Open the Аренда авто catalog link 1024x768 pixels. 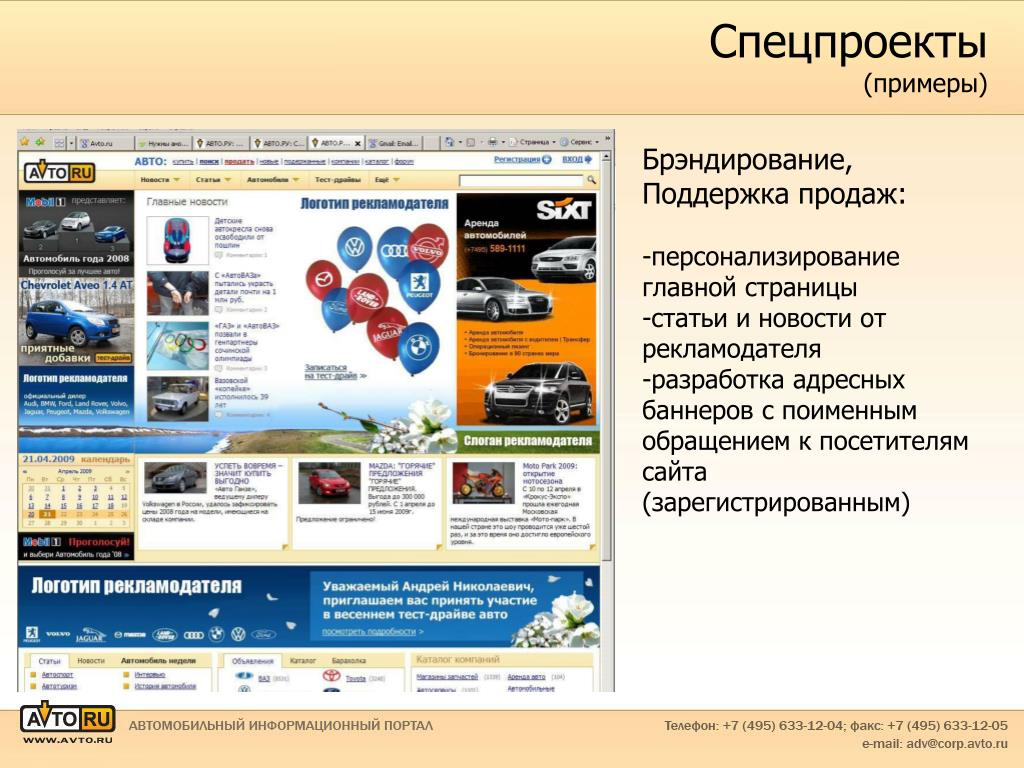(526, 677)
